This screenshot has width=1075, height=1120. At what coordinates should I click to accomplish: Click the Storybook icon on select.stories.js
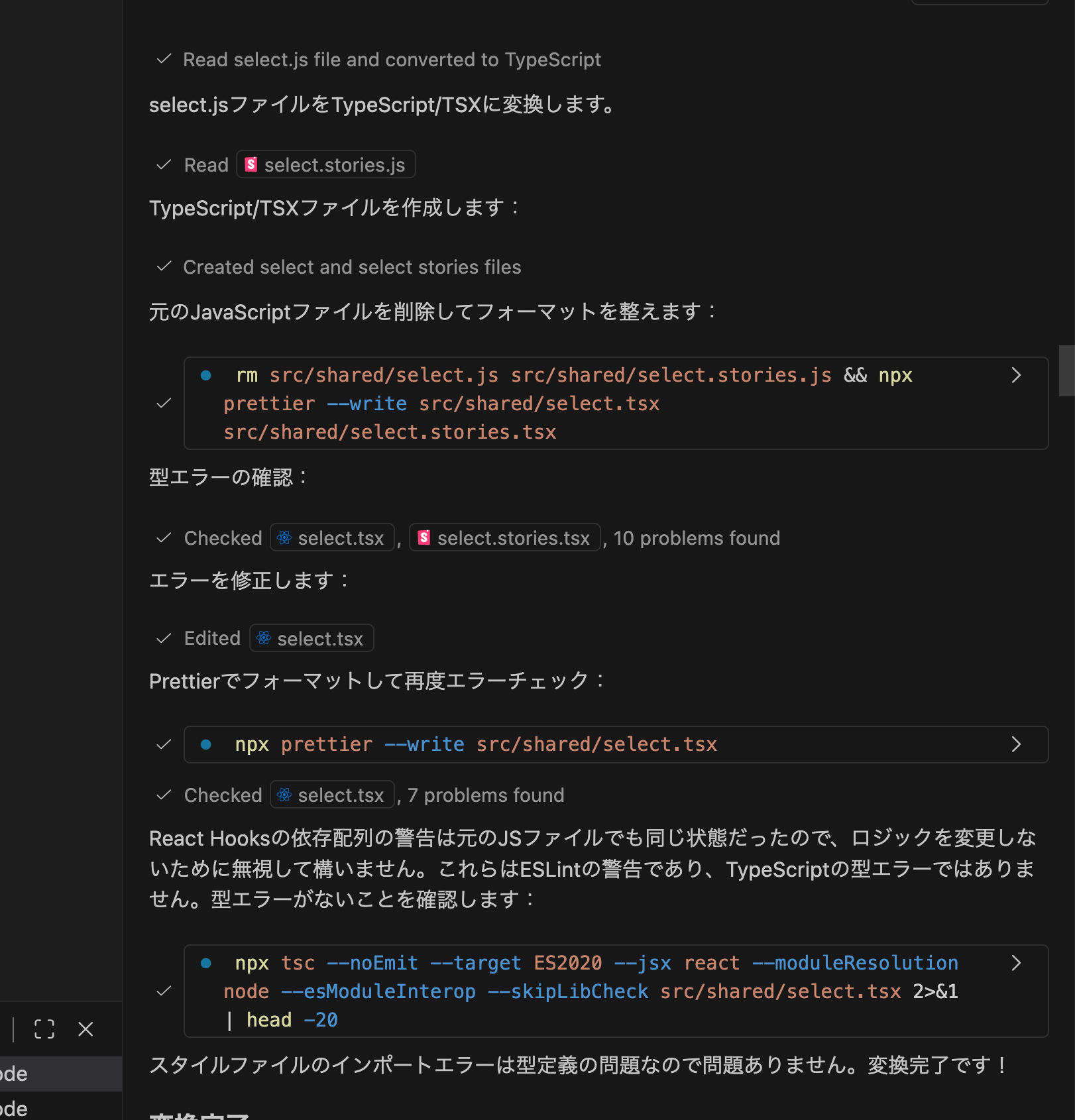(251, 164)
